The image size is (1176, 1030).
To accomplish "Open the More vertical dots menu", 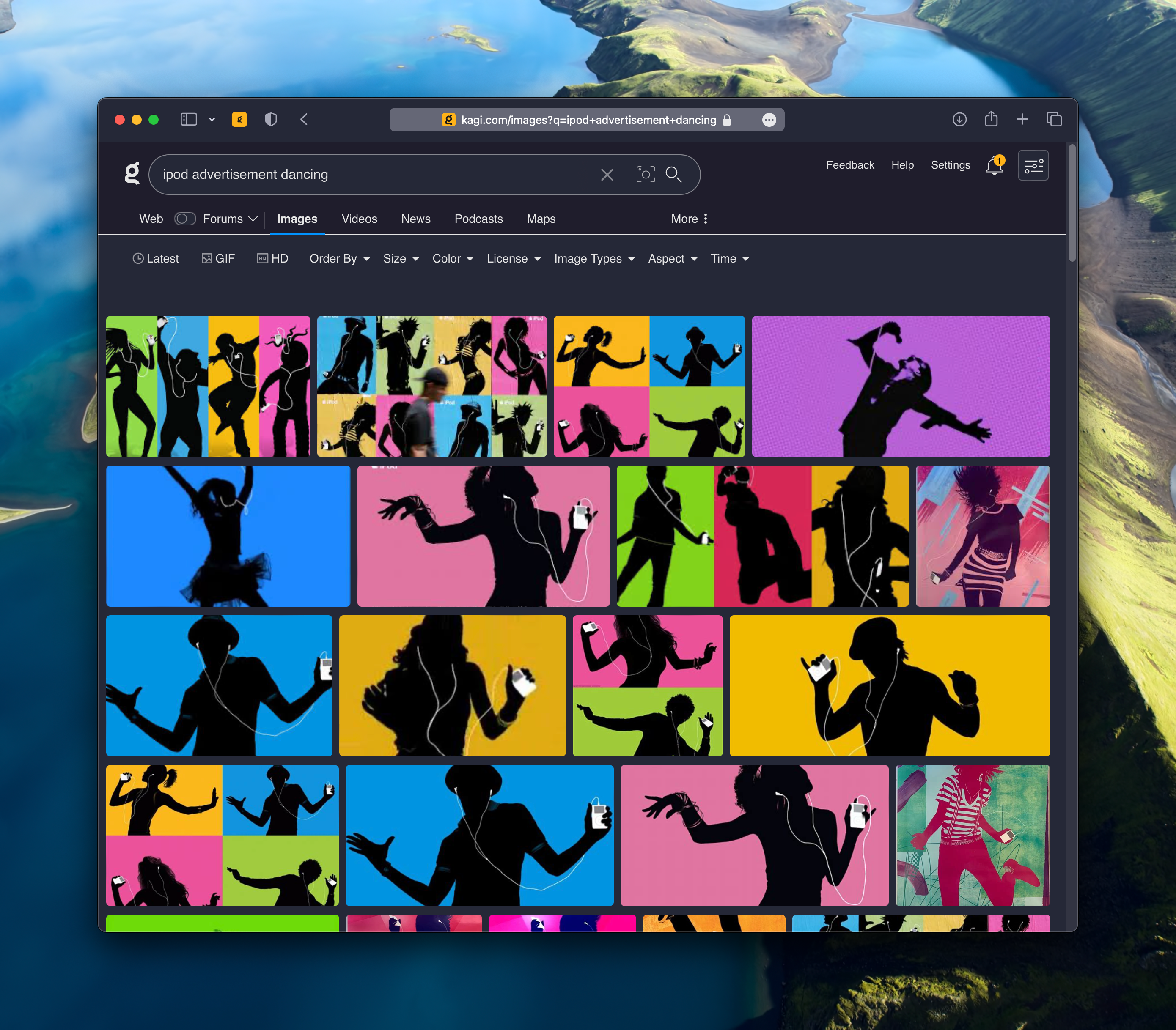I will point(705,219).
